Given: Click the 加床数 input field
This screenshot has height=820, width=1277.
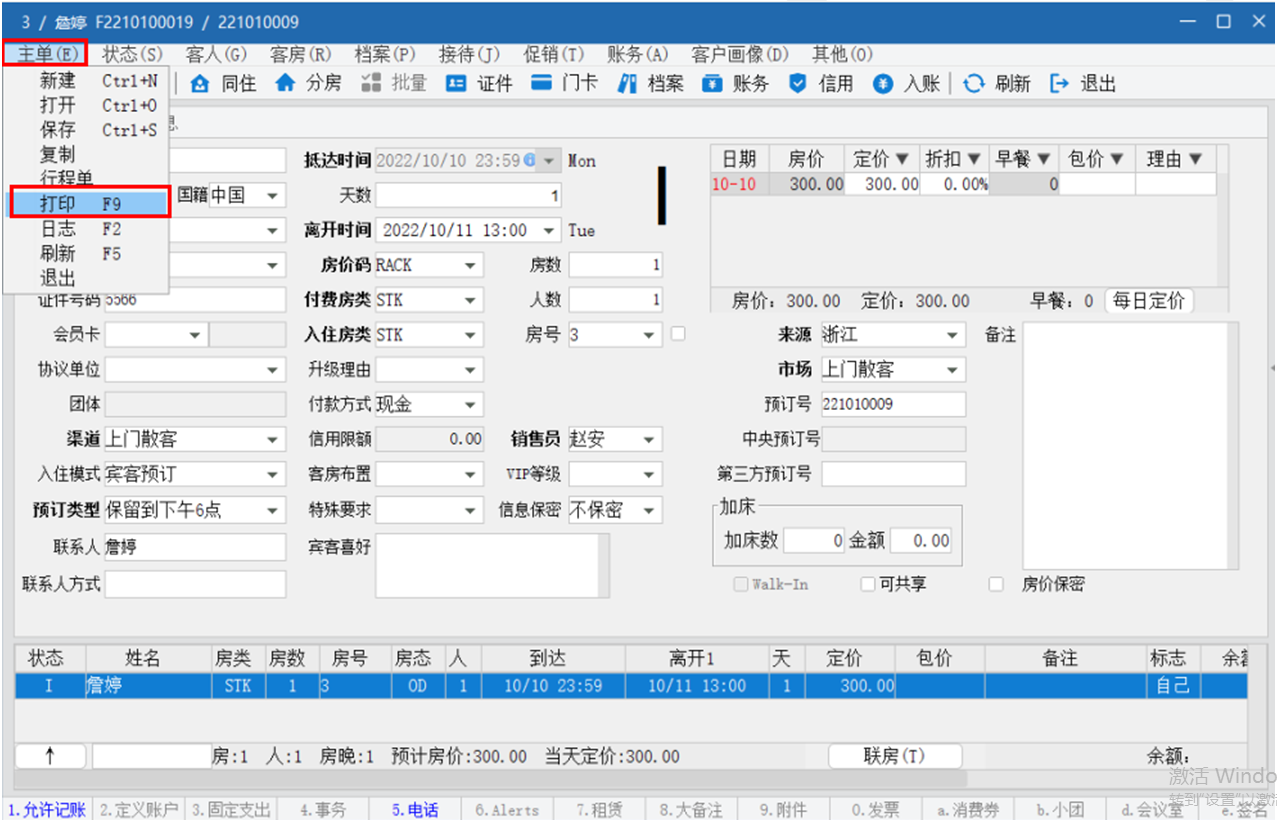Looking at the screenshot, I should [x=814, y=541].
